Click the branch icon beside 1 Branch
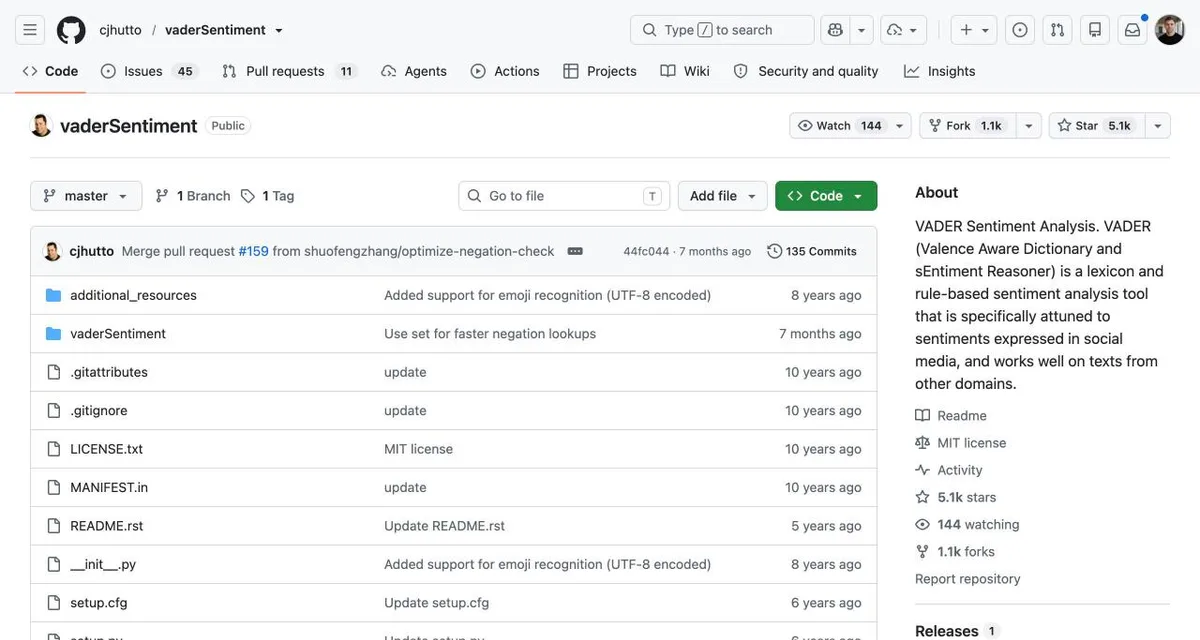The height and width of the screenshot is (640, 1200). click(162, 196)
